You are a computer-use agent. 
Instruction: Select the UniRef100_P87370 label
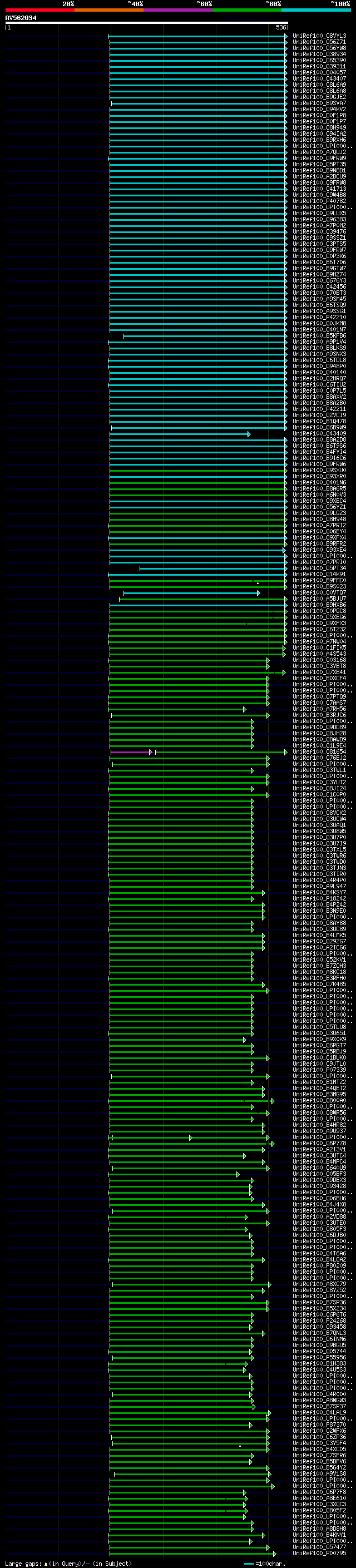tap(319, 1426)
